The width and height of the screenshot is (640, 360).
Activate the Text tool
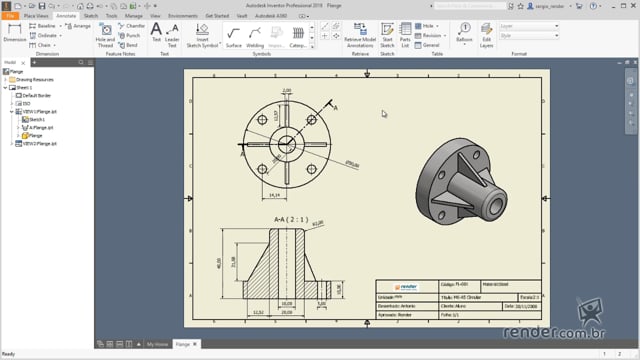coord(156,33)
